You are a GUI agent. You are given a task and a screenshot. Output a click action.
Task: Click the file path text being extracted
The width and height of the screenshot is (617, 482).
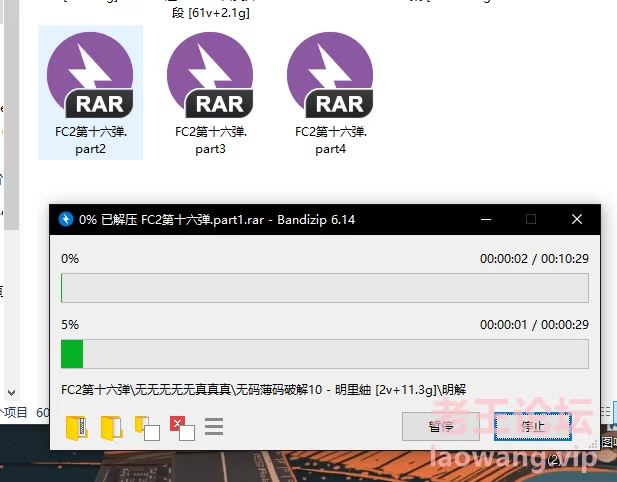click(264, 390)
